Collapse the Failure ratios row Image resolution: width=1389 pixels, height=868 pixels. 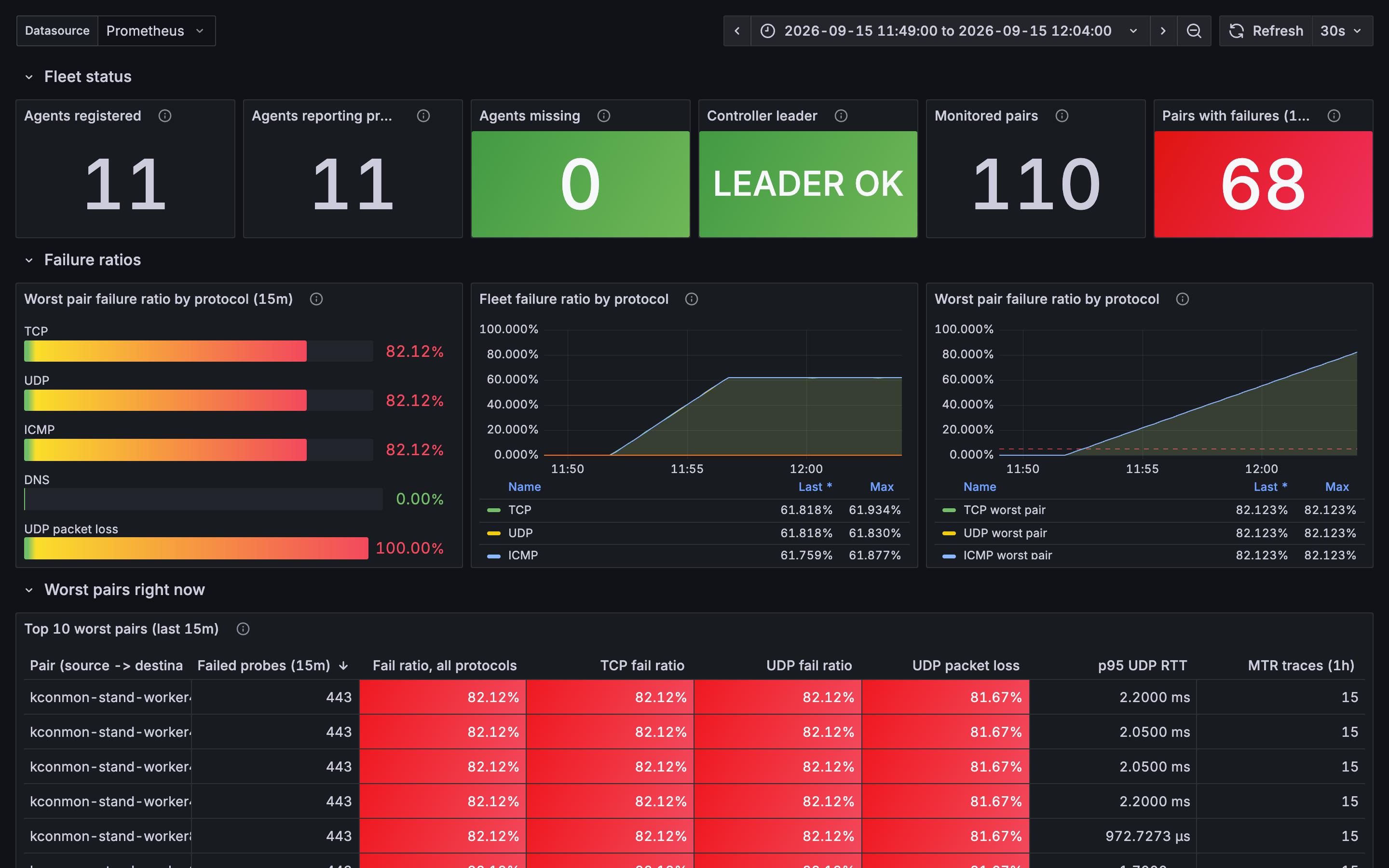pyautogui.click(x=82, y=260)
